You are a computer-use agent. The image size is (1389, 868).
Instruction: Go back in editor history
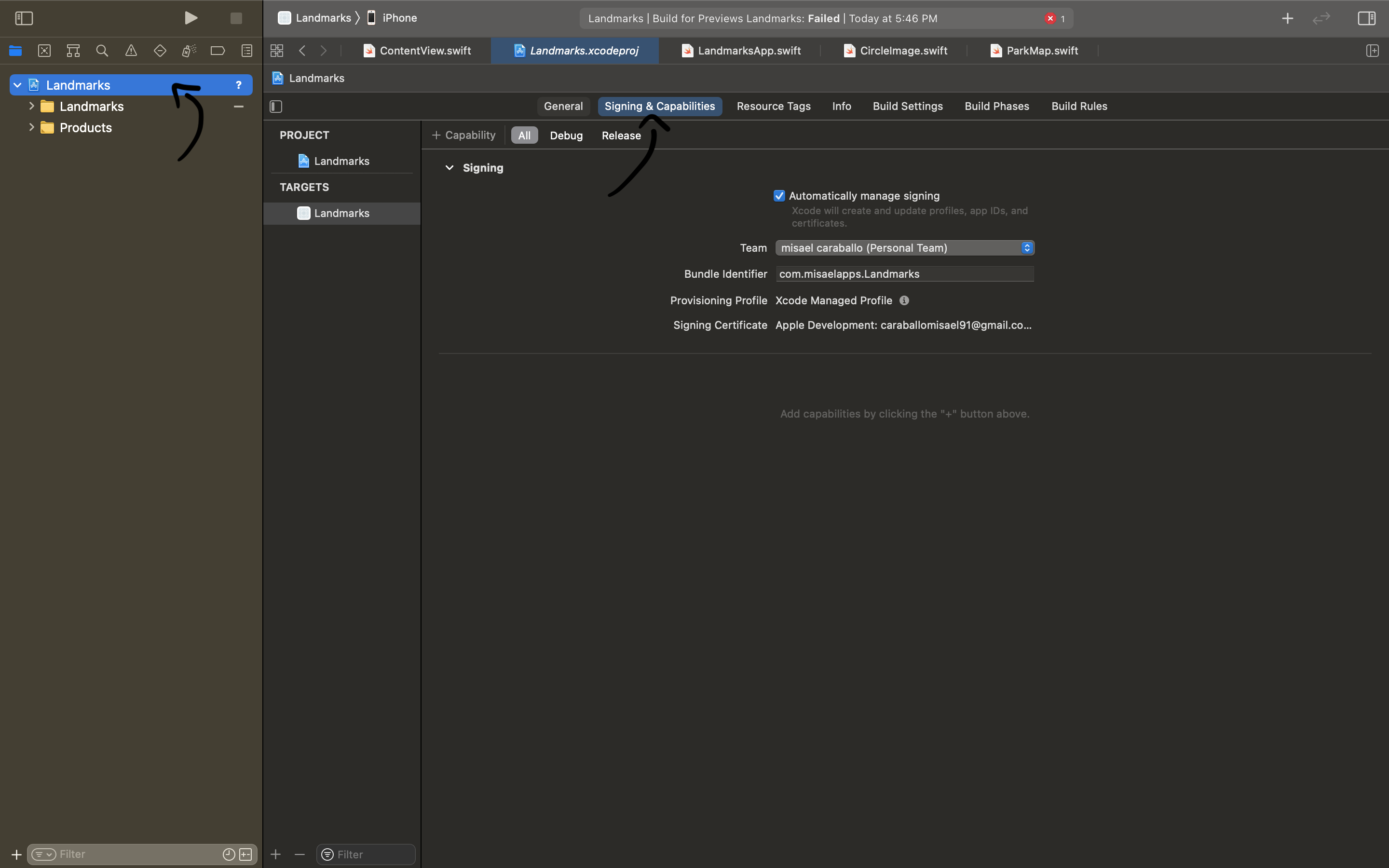(x=302, y=51)
